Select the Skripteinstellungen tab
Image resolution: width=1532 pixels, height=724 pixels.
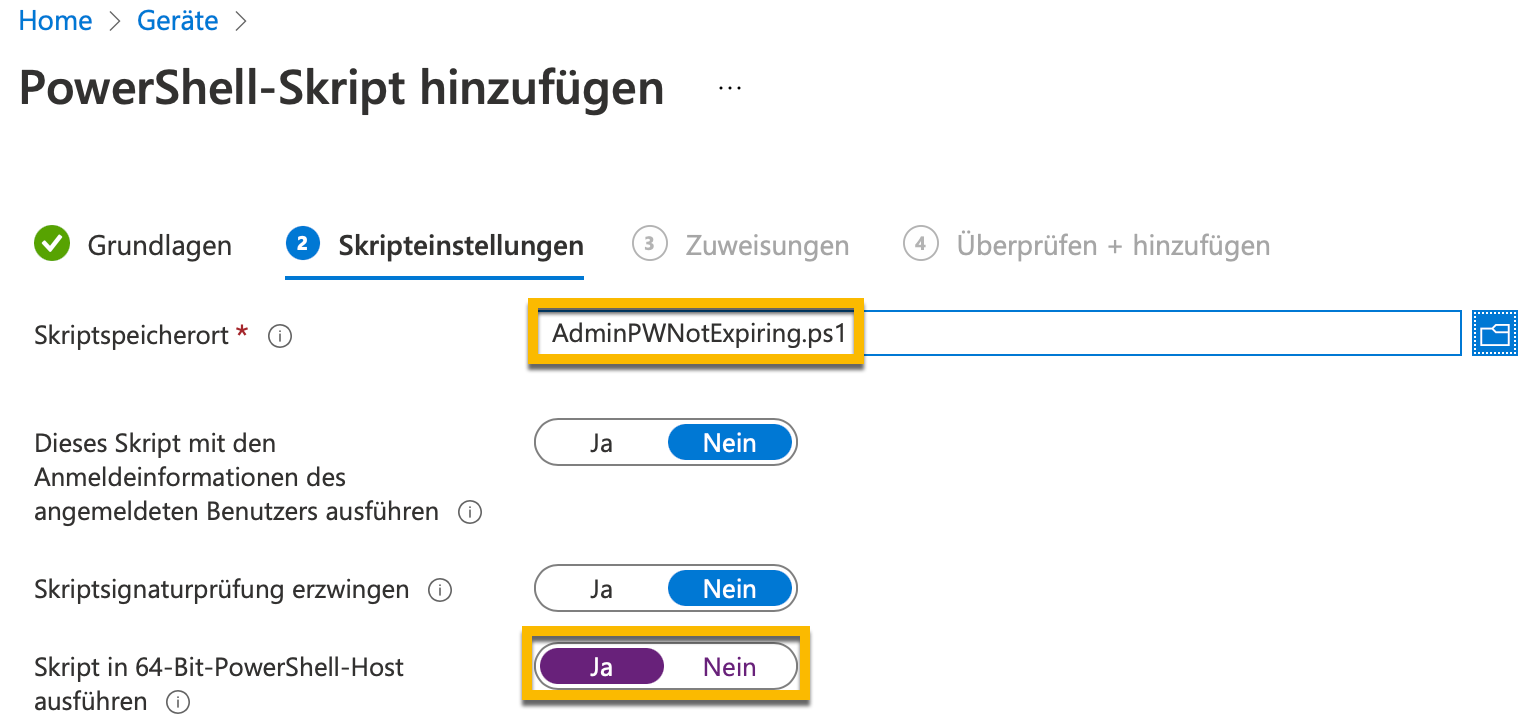point(460,245)
